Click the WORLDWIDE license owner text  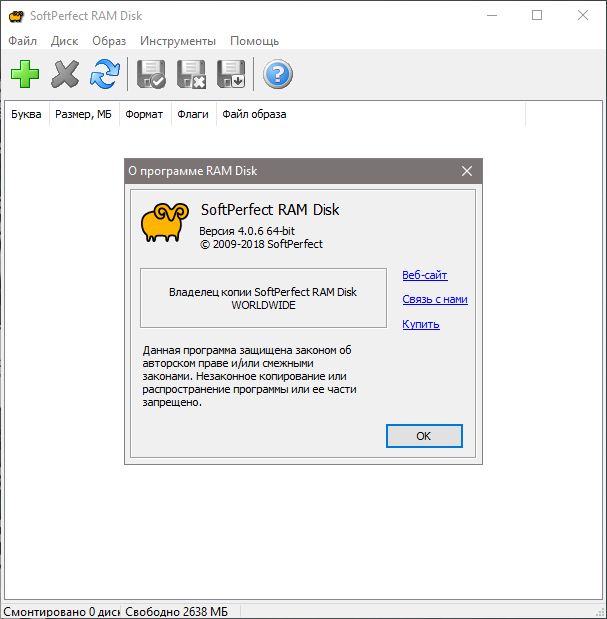pos(263,305)
